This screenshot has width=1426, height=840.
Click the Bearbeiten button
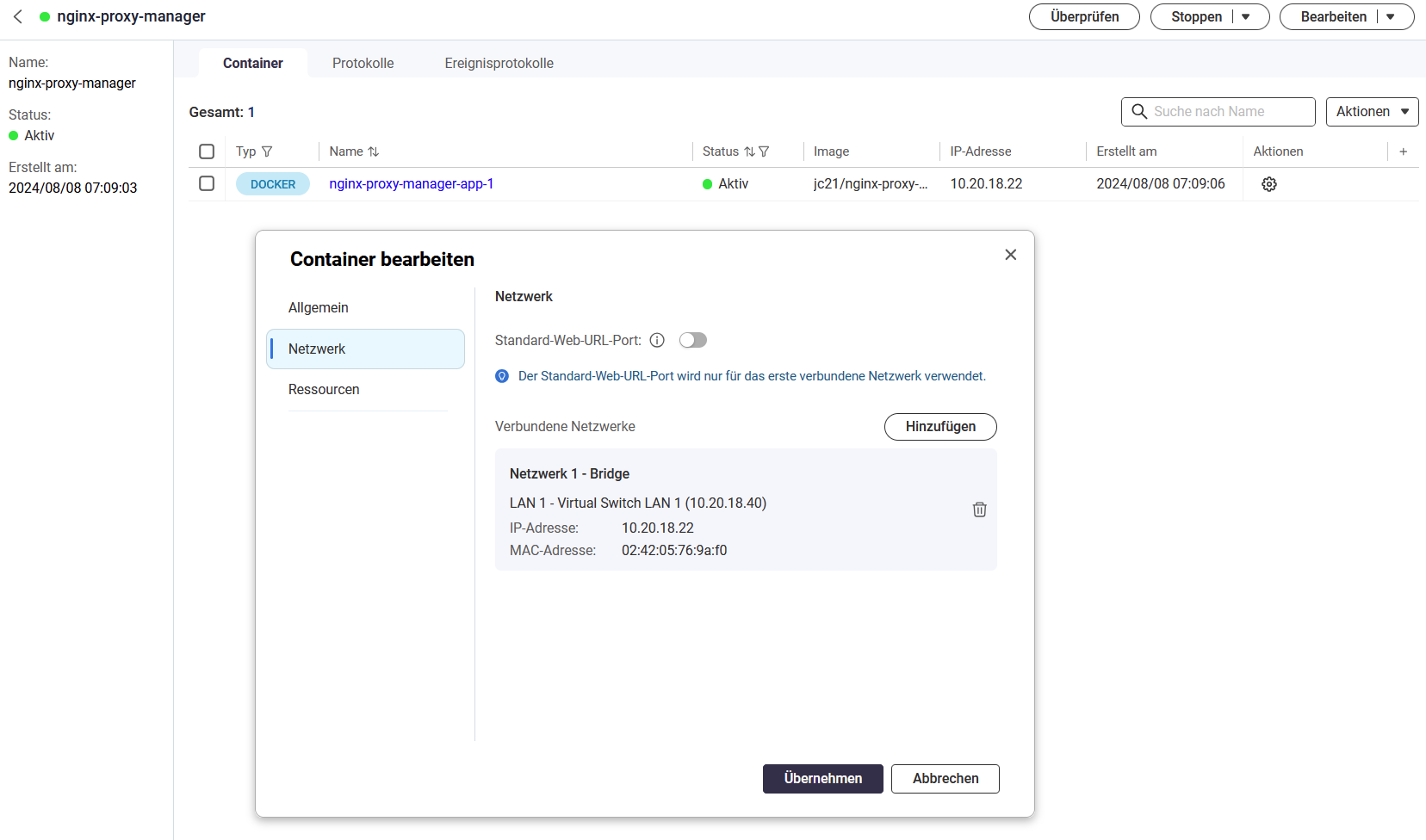(1333, 16)
